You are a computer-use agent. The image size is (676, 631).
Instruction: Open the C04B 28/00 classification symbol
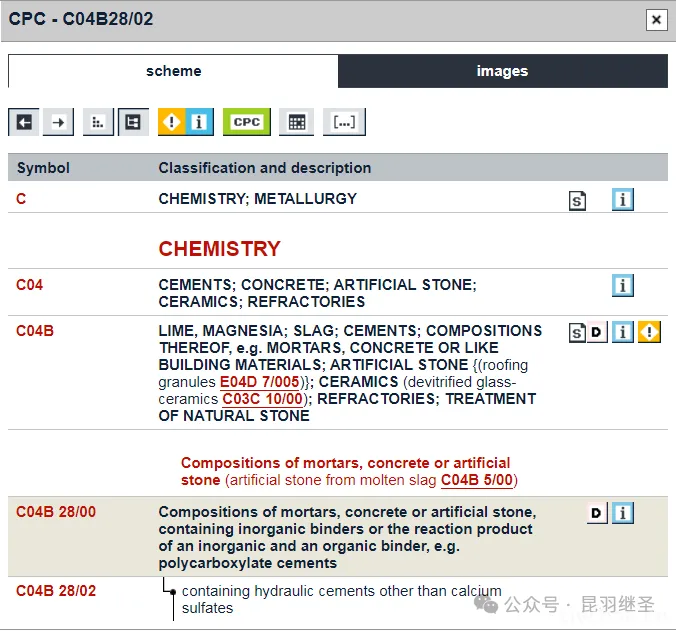[56, 512]
